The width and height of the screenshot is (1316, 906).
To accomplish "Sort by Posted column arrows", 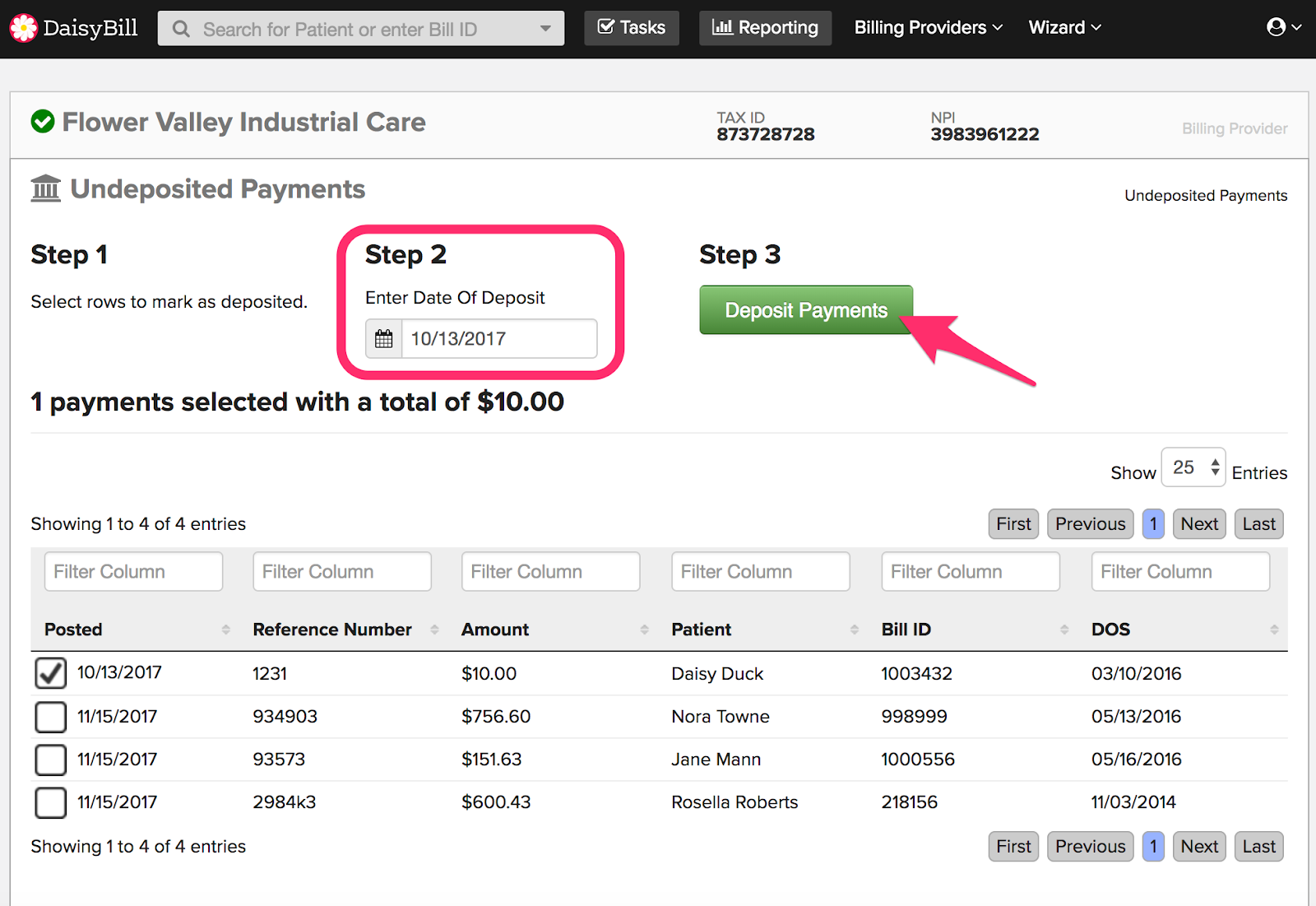I will coord(225,630).
